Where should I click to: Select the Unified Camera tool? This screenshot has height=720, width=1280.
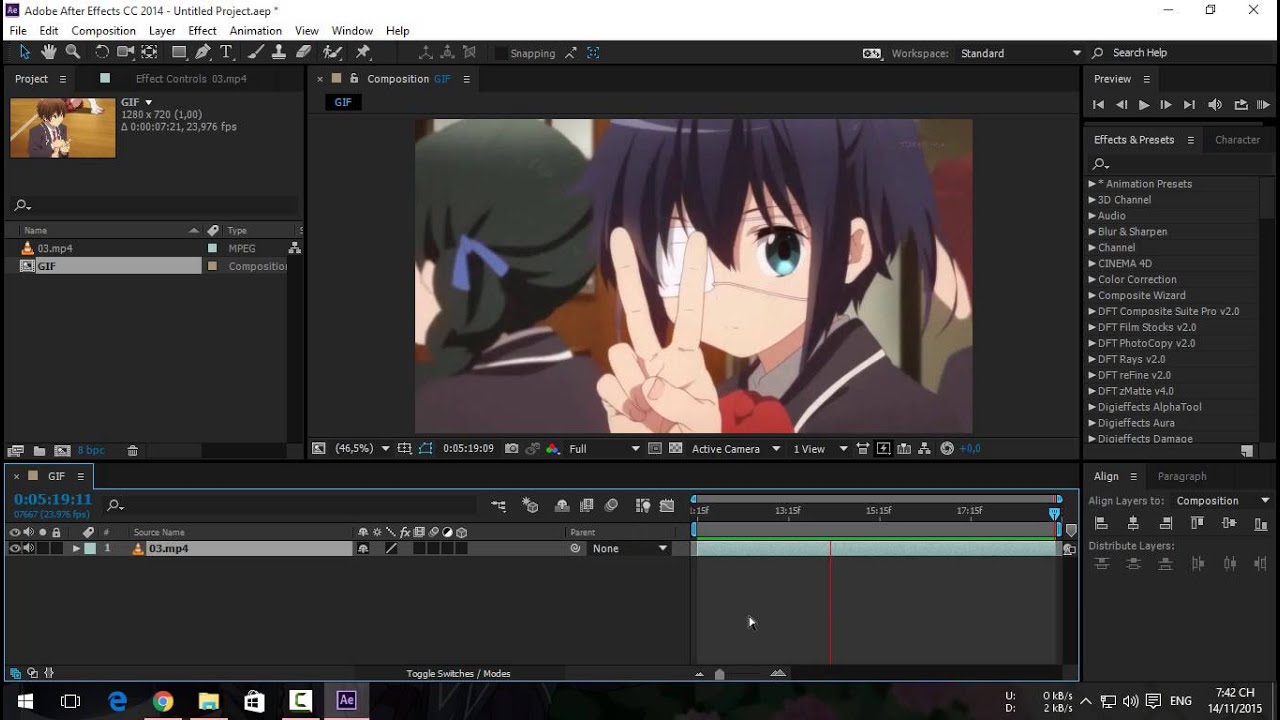tap(126, 52)
